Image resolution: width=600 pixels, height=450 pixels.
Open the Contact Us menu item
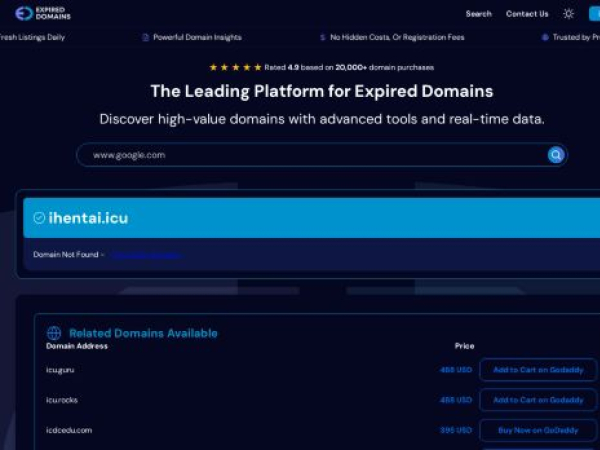pos(527,14)
